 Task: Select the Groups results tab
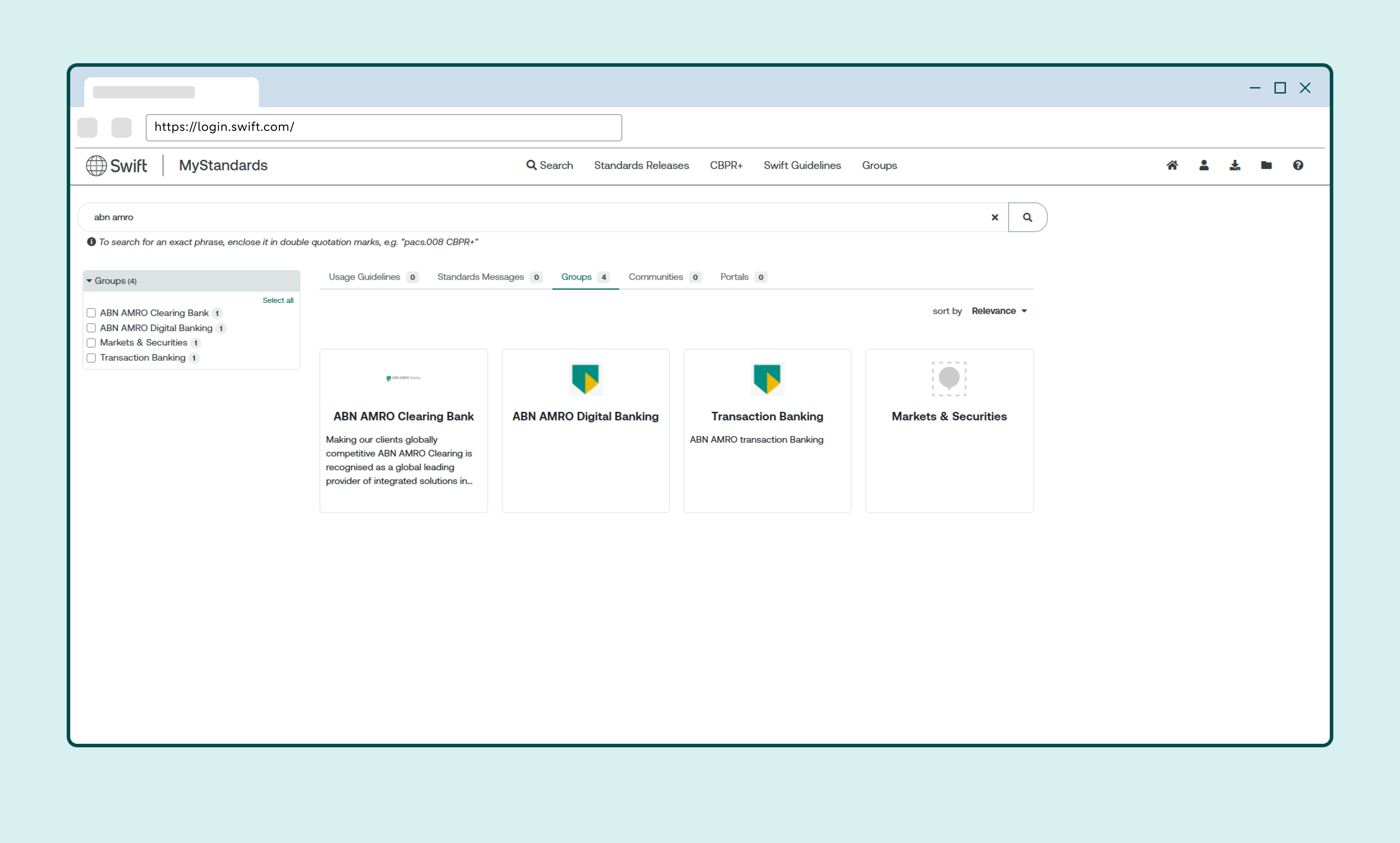pos(585,277)
